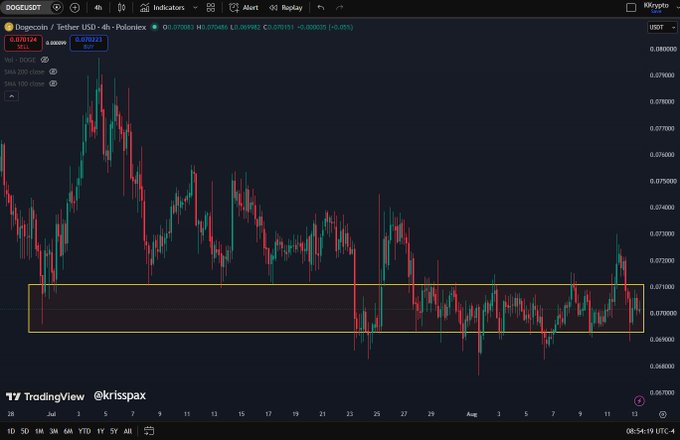Viewport: 680px width, 440px height.
Task: Click the TradingView logo
Action: (x=45, y=397)
